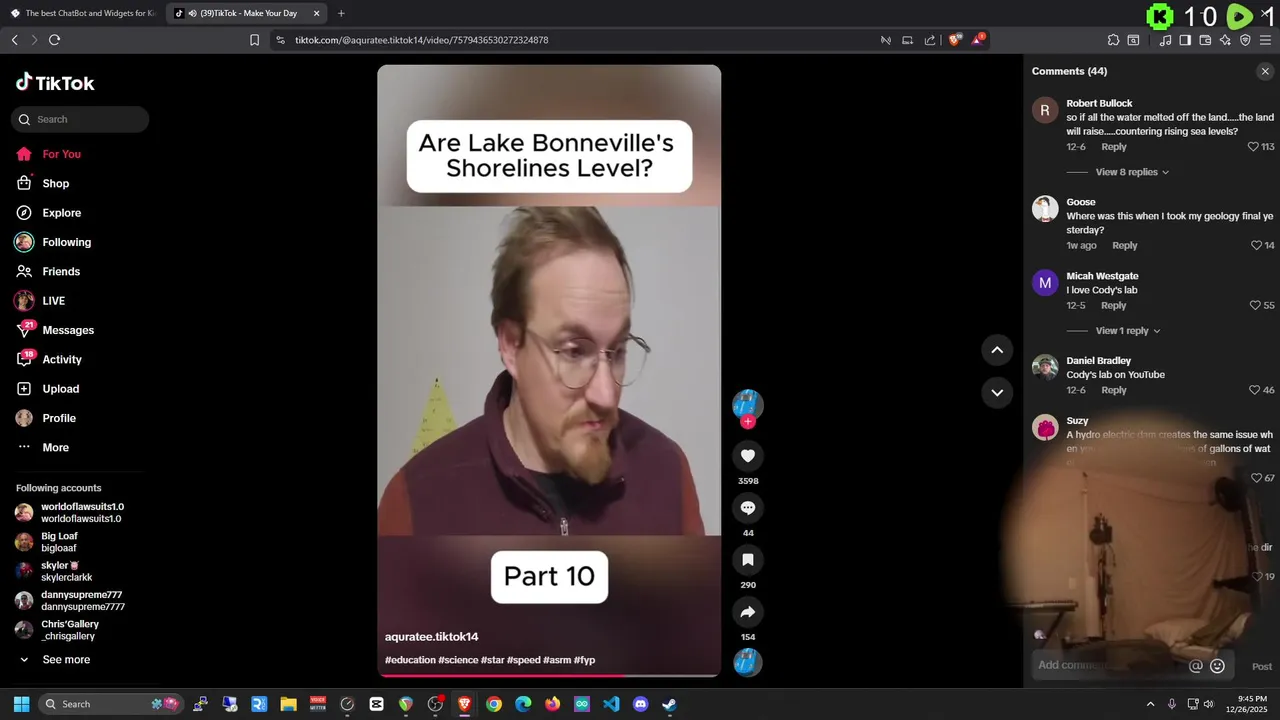Screen dimensions: 1280x720
Task: Open the #education hashtag
Action: tap(410, 660)
